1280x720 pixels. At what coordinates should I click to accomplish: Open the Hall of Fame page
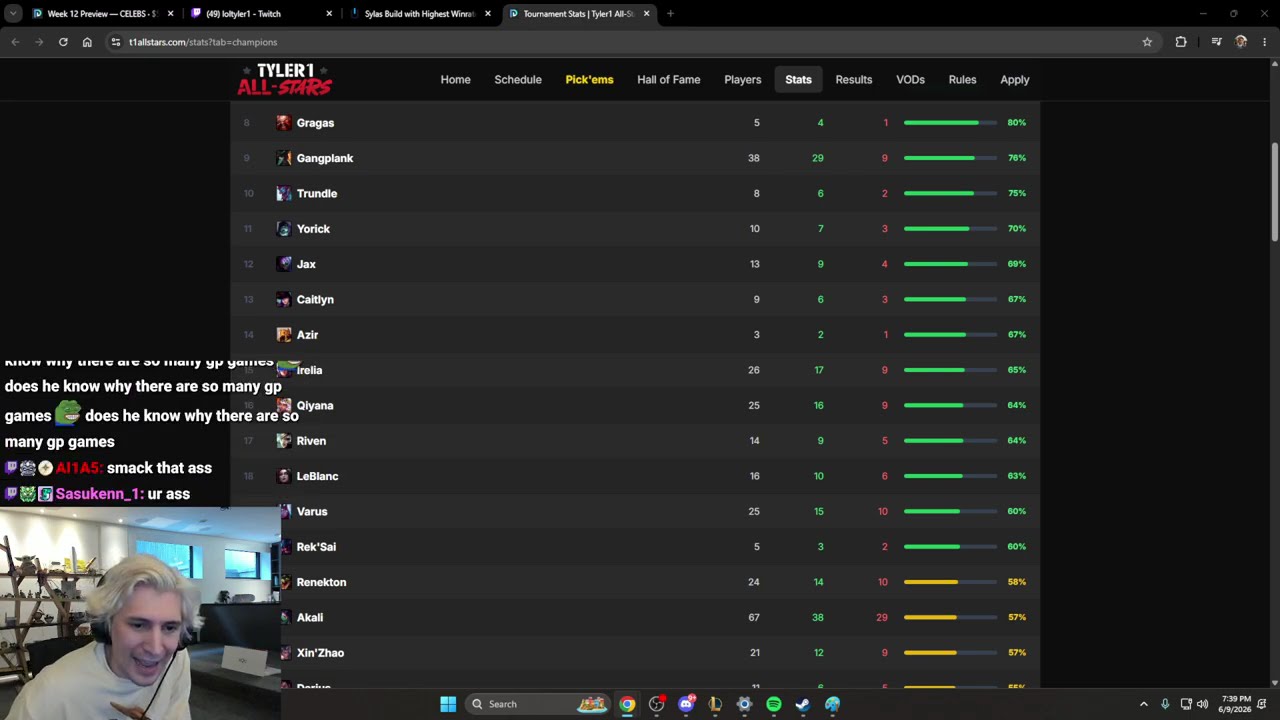tap(669, 80)
